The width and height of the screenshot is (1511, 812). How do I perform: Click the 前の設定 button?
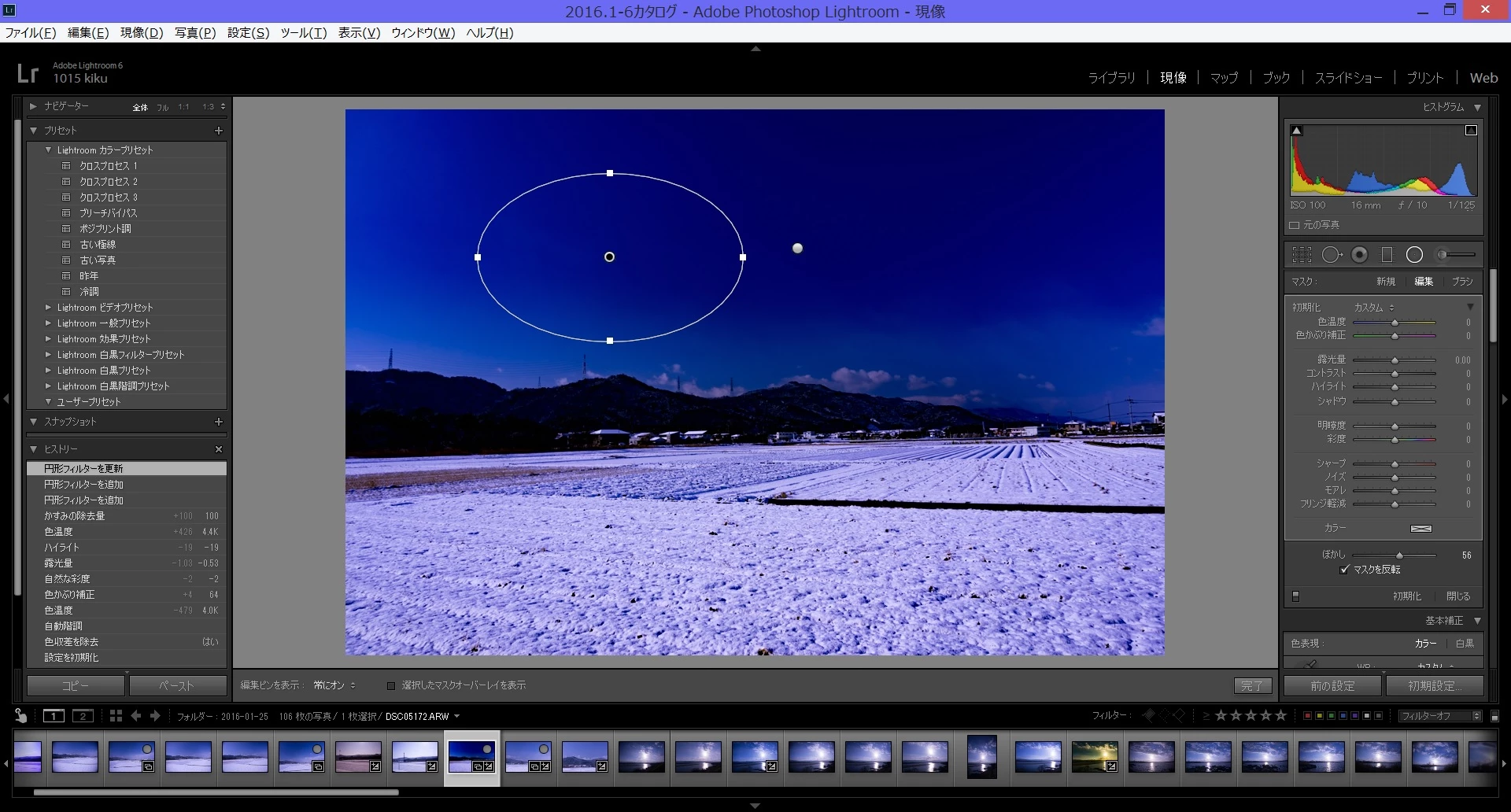[x=1332, y=686]
